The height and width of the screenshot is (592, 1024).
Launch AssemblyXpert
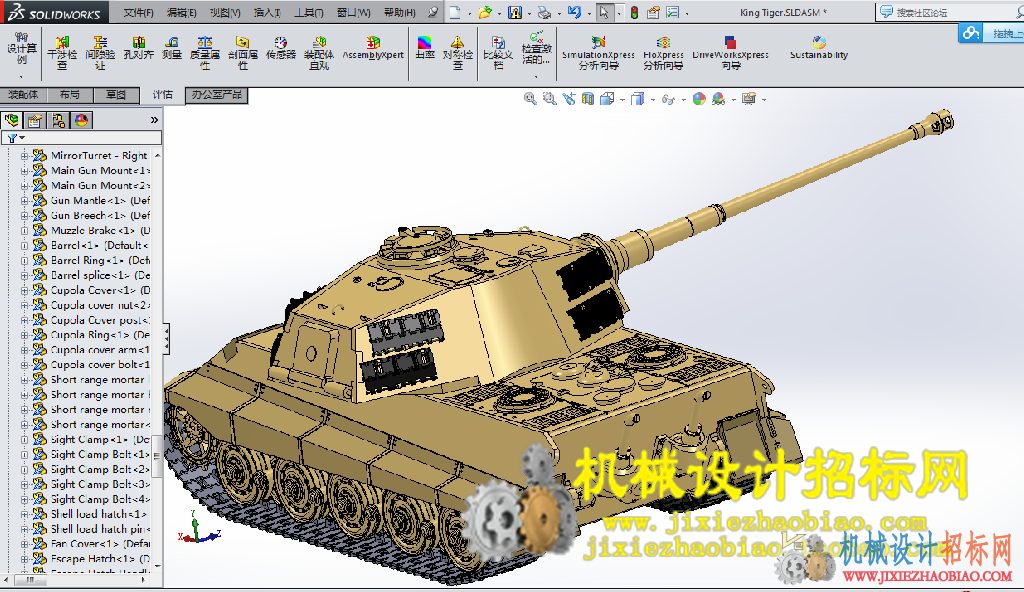coord(373,48)
